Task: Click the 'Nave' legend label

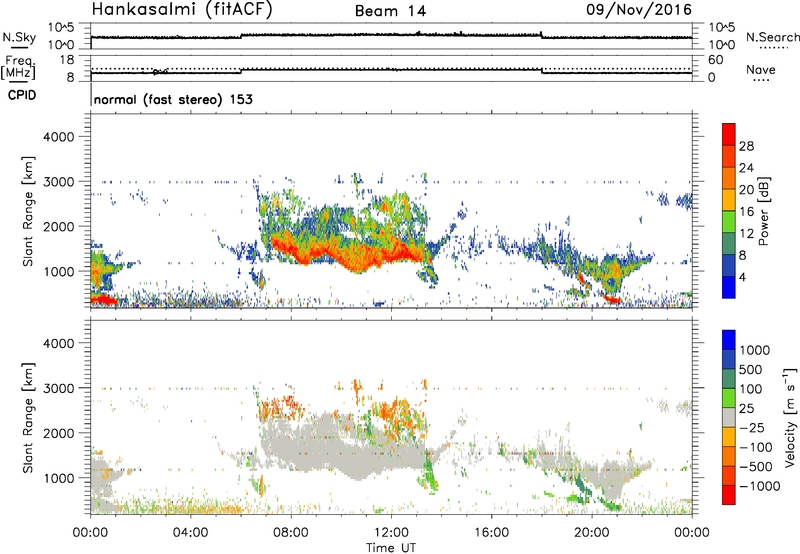Action: coord(761,70)
